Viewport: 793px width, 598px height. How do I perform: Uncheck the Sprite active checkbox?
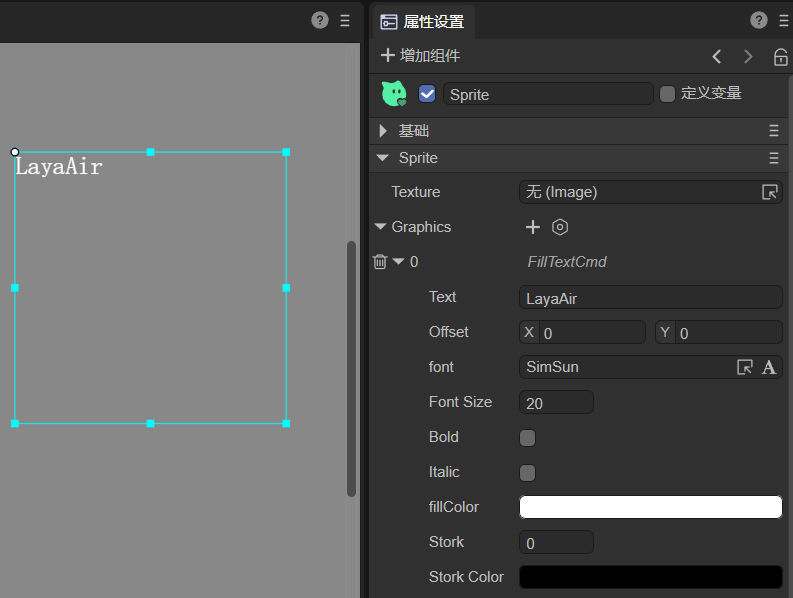[427, 94]
